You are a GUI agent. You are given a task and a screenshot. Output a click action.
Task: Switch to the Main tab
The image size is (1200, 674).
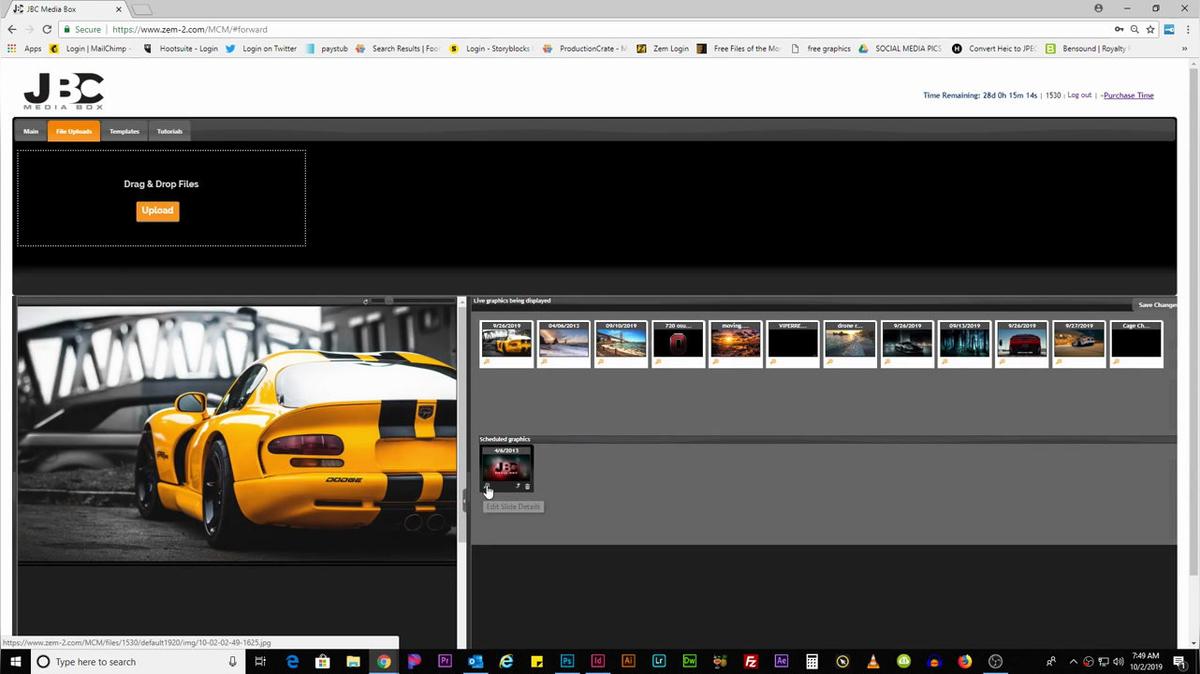pos(31,131)
